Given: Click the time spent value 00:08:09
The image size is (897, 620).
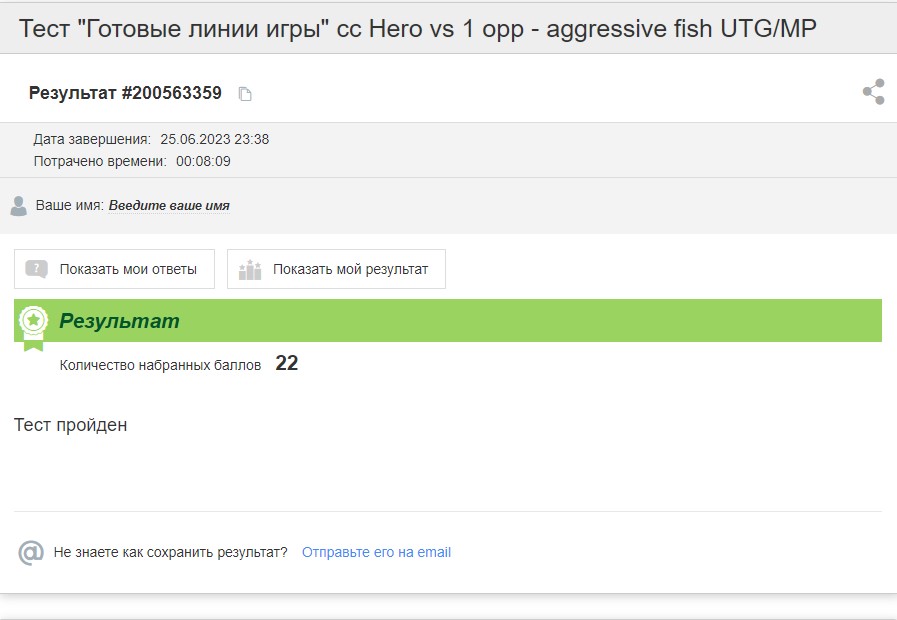Looking at the screenshot, I should pos(203,161).
